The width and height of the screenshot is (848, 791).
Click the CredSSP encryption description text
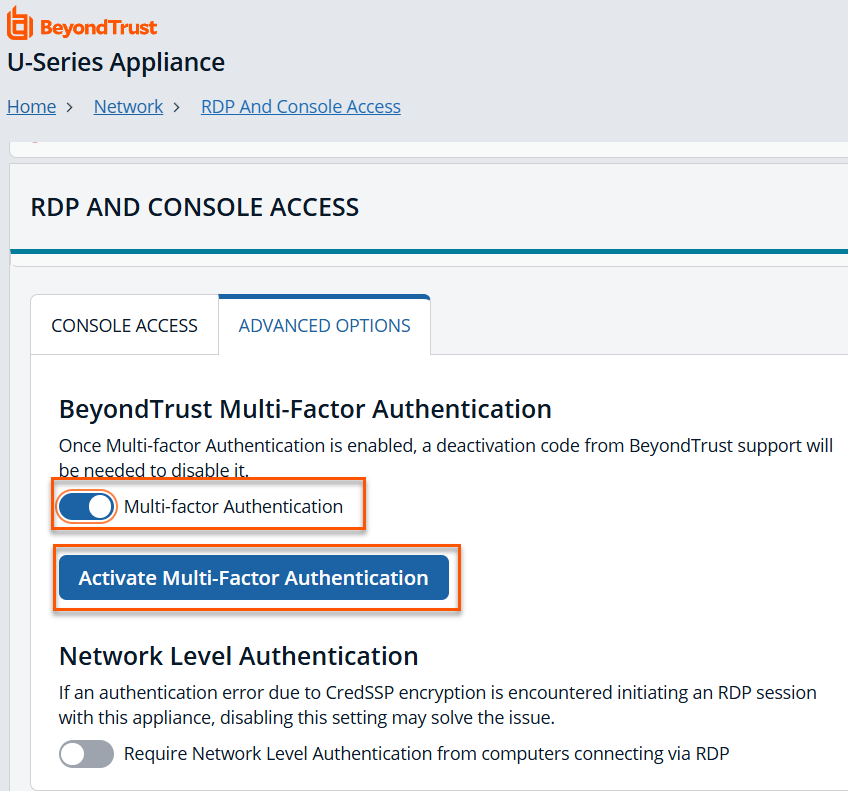[x=438, y=705]
